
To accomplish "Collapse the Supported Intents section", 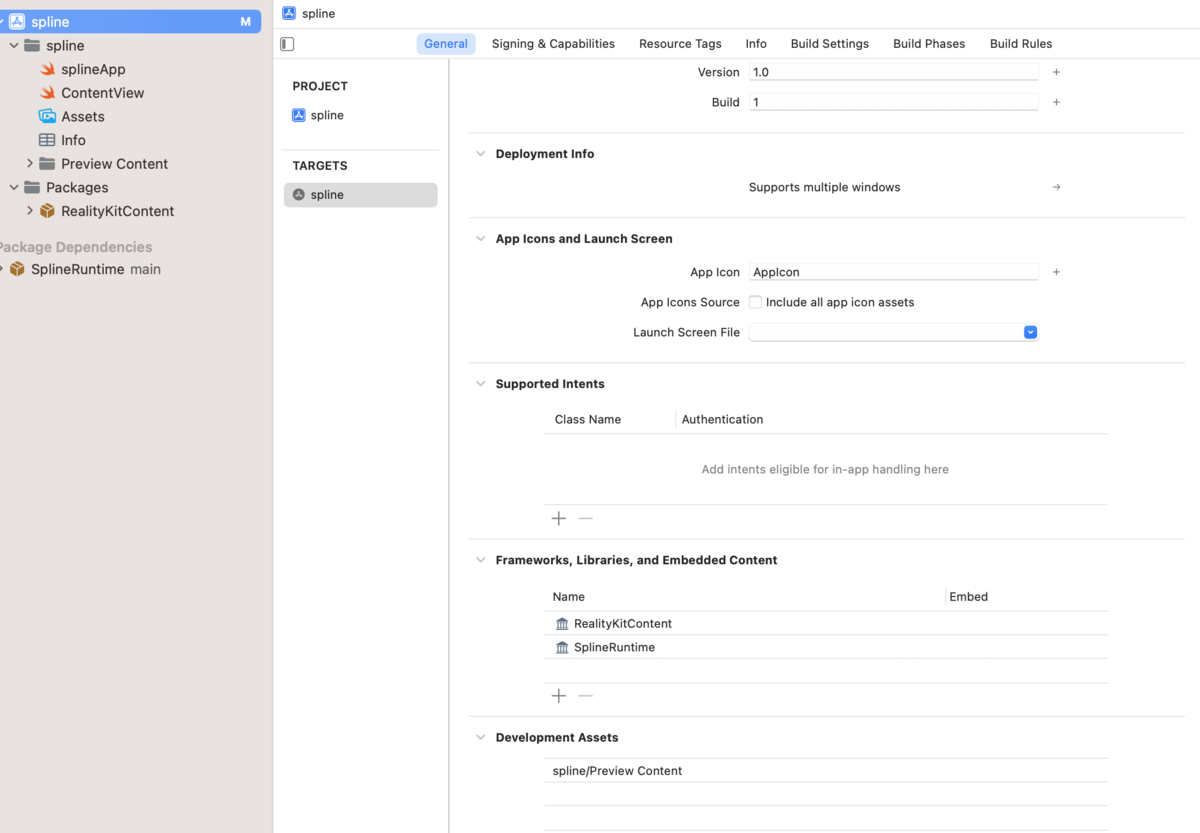I will (x=480, y=384).
